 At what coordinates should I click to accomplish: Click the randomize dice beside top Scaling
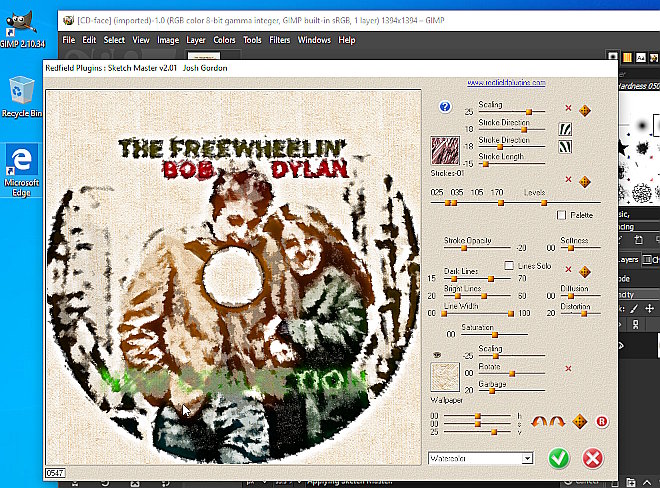tap(585, 111)
